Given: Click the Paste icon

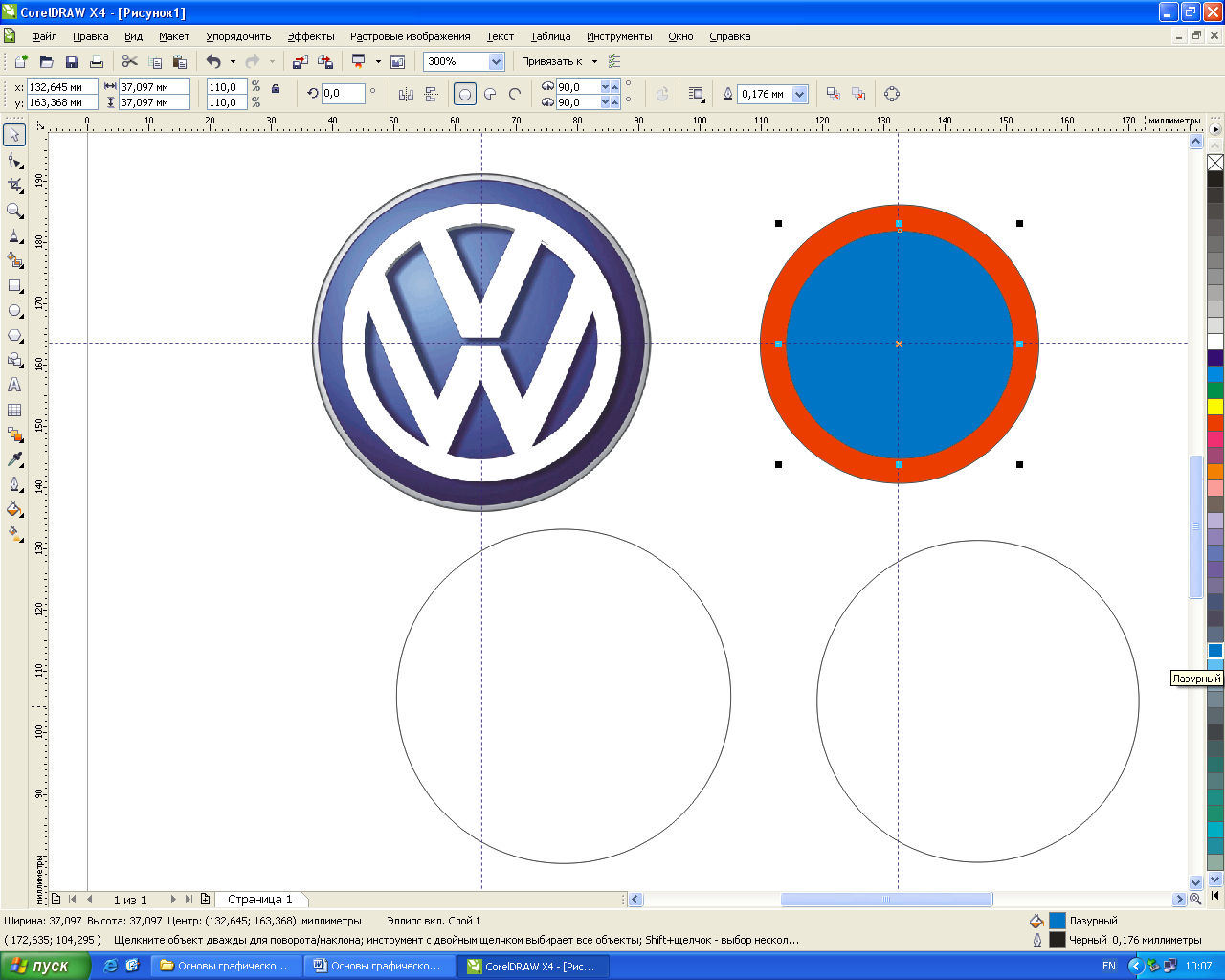Looking at the screenshot, I should 180,61.
